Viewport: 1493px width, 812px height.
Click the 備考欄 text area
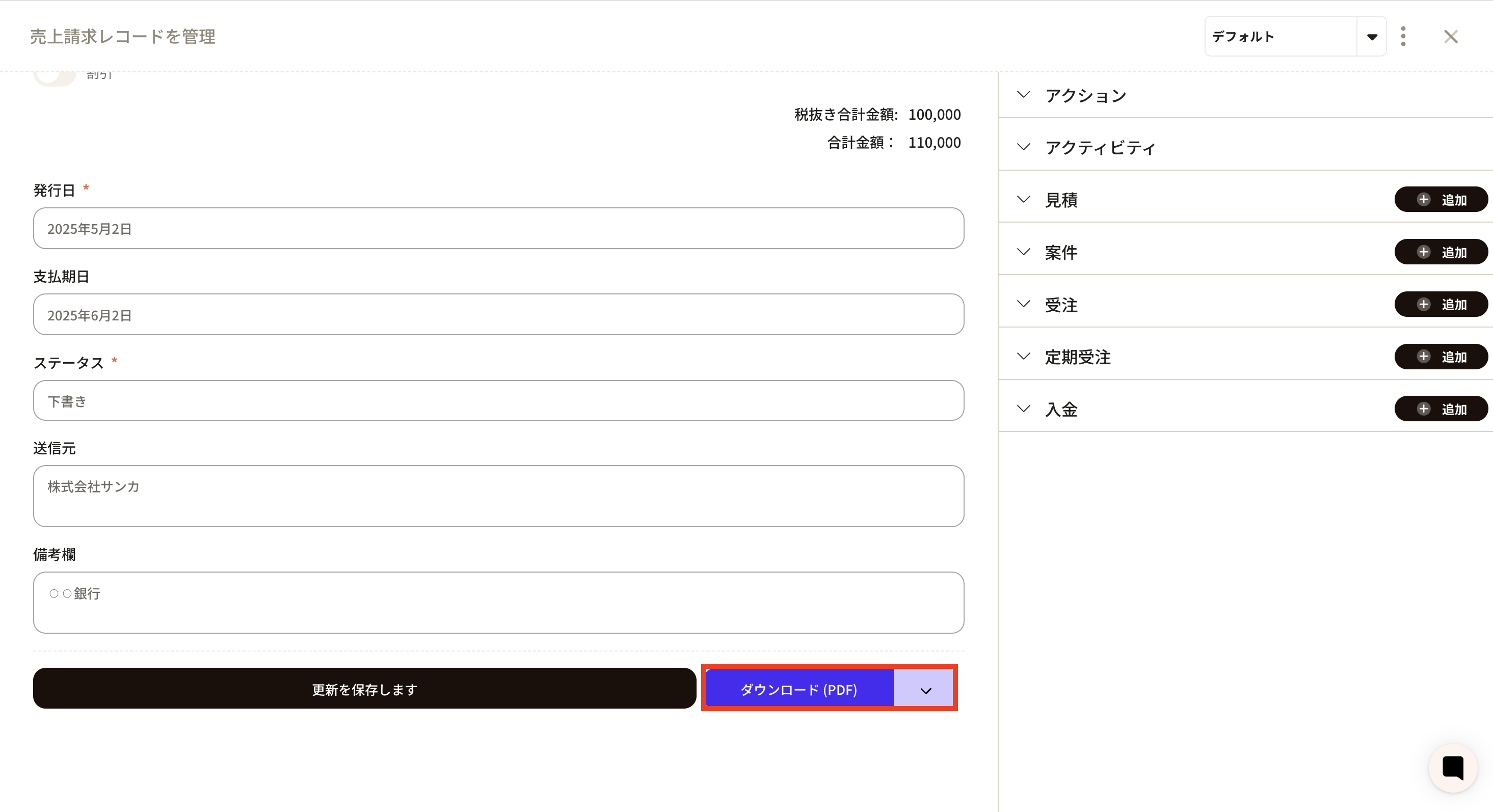click(498, 603)
